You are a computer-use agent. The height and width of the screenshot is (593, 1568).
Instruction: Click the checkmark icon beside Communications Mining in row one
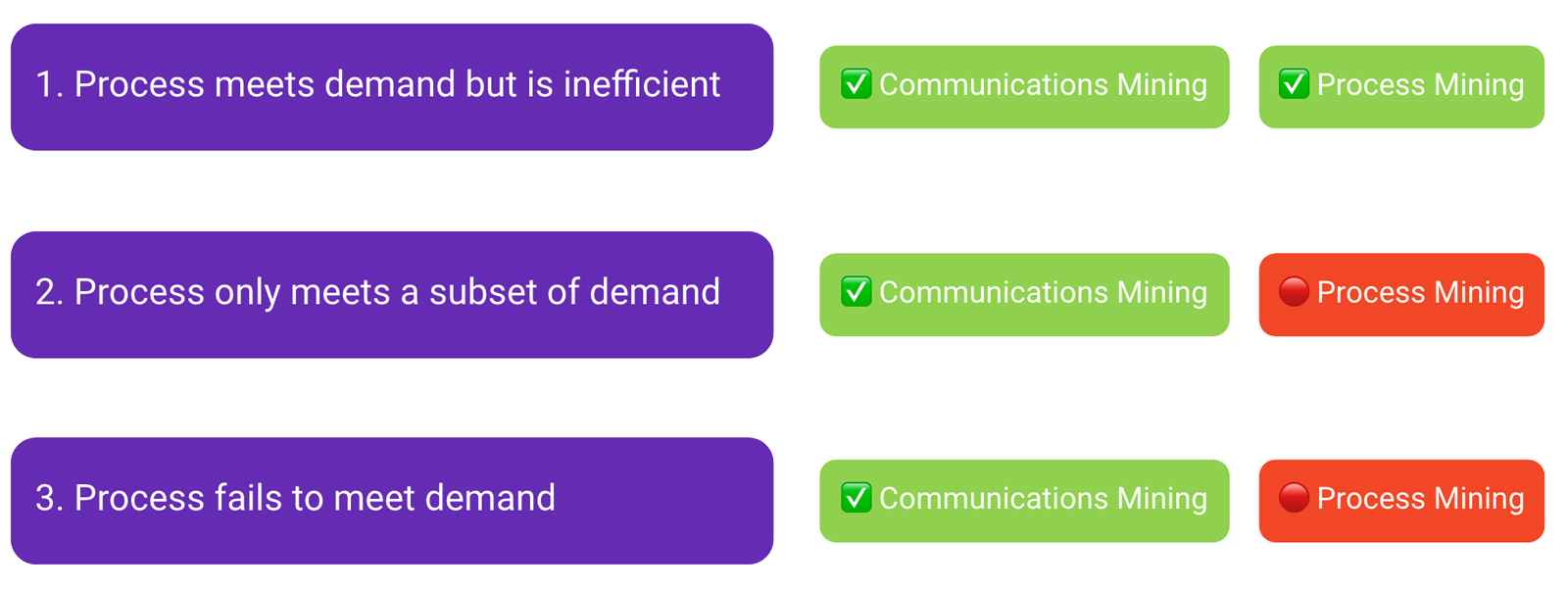(x=857, y=84)
